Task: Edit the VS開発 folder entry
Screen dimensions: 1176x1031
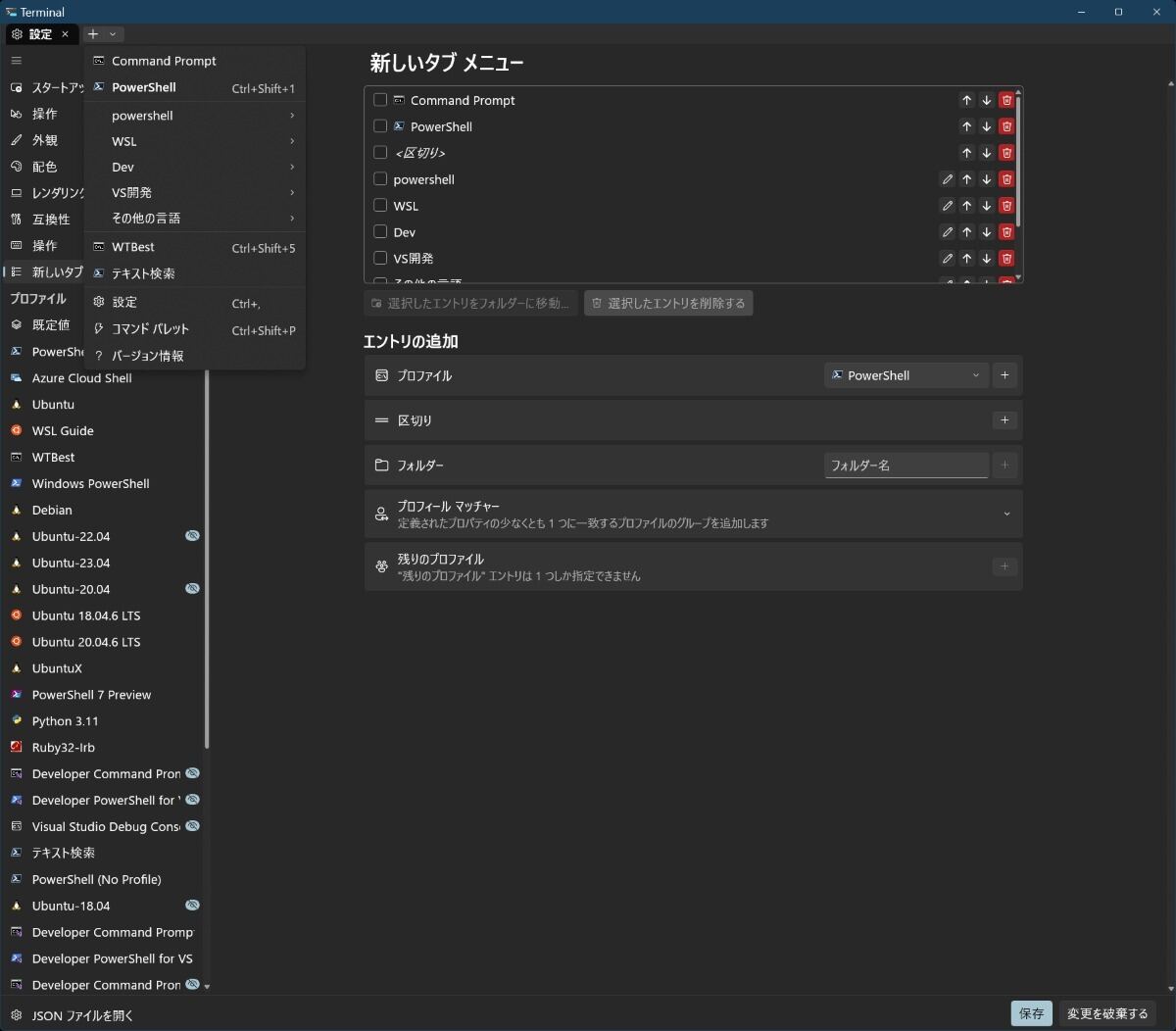Action: [947, 259]
